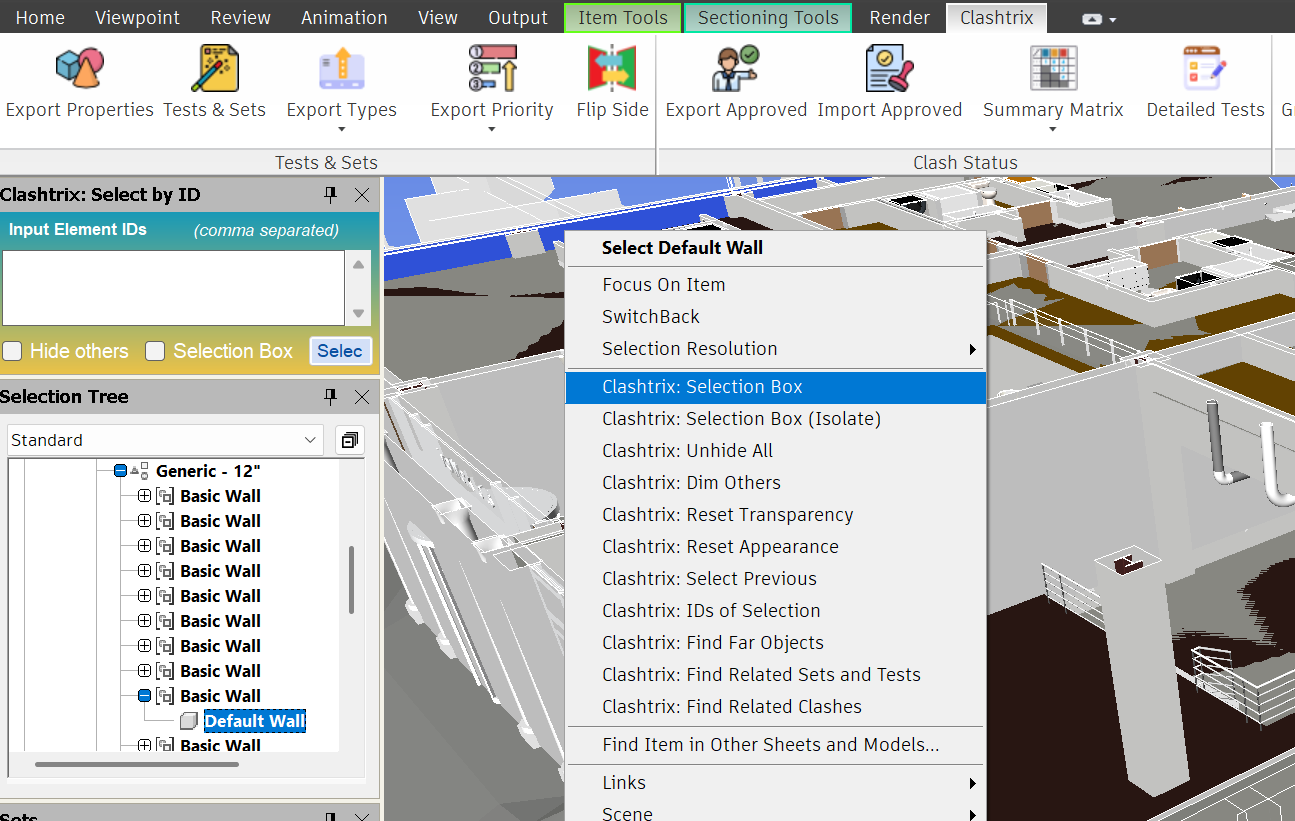Collapse the Basic Wall node containing Default Wall
Image resolution: width=1295 pixels, height=821 pixels.
[x=144, y=696]
